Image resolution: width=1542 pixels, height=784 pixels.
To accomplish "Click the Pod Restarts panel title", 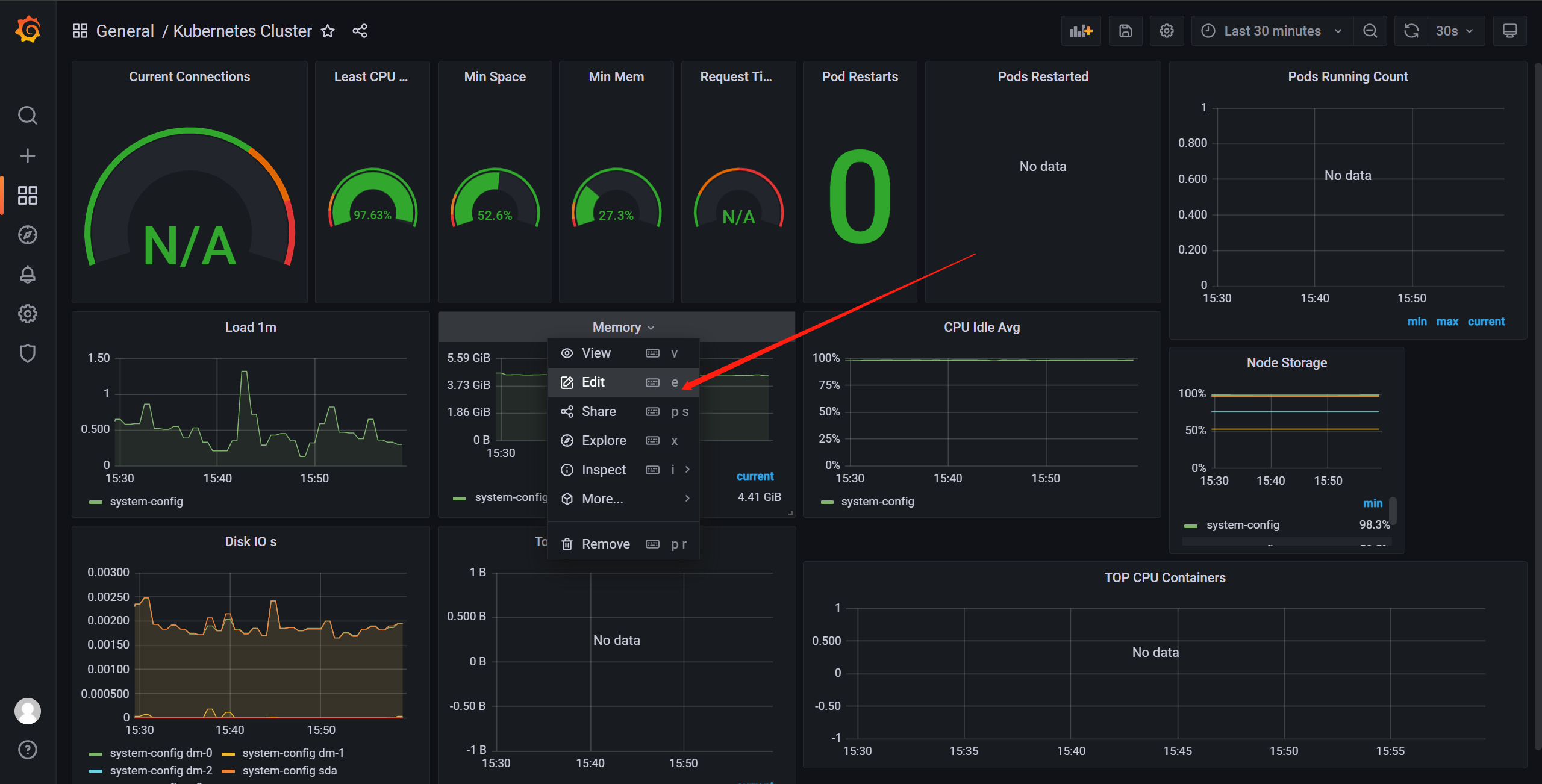I will click(x=860, y=76).
